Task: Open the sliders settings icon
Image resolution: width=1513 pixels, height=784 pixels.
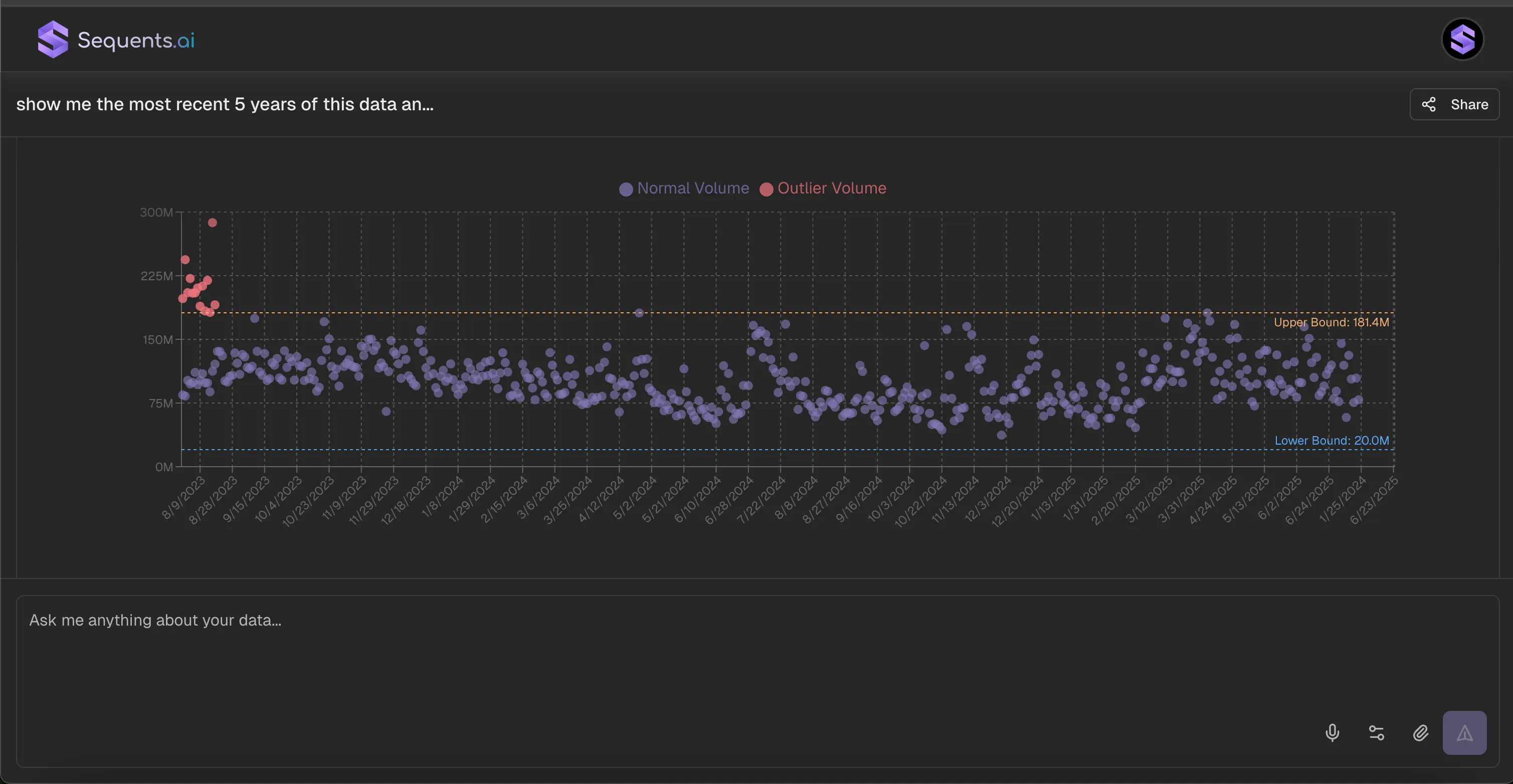Action: 1376,733
